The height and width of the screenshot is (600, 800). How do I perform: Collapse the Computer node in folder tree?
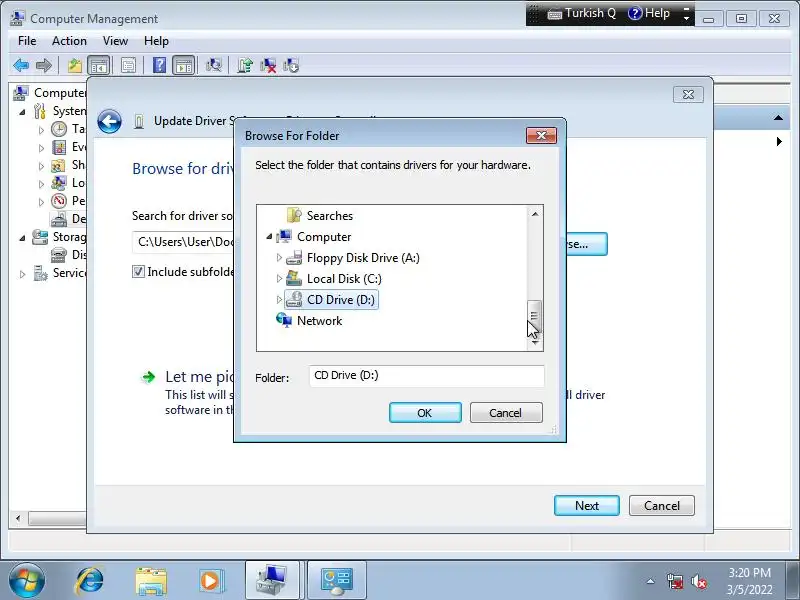coord(269,237)
